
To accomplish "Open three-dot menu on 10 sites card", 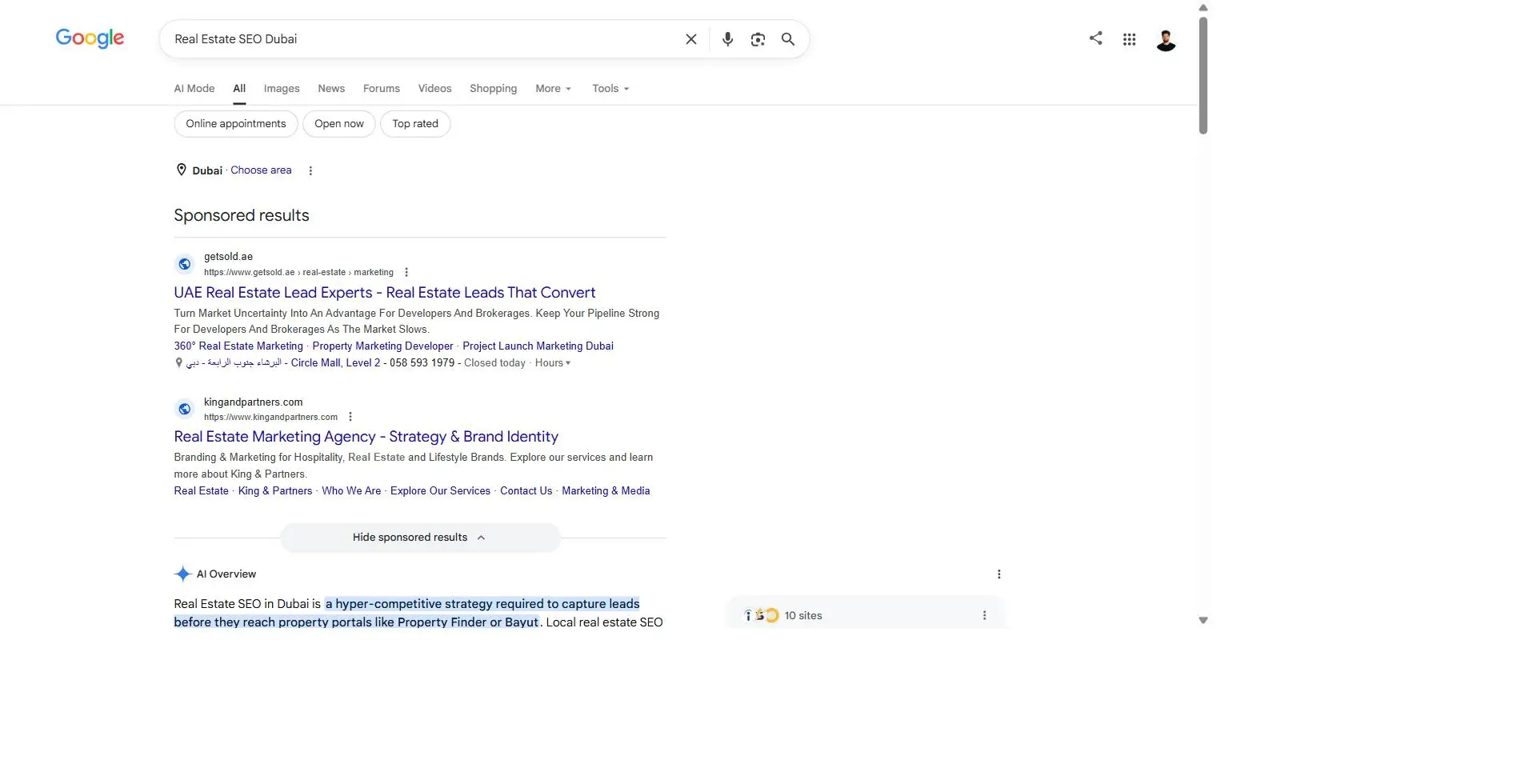I will 984,615.
